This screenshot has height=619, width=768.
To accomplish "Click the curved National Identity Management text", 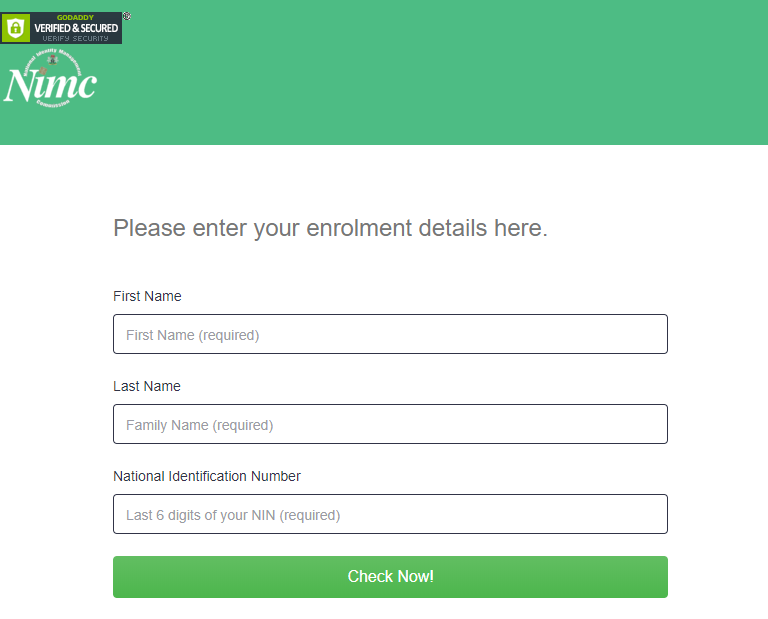I will [52, 60].
